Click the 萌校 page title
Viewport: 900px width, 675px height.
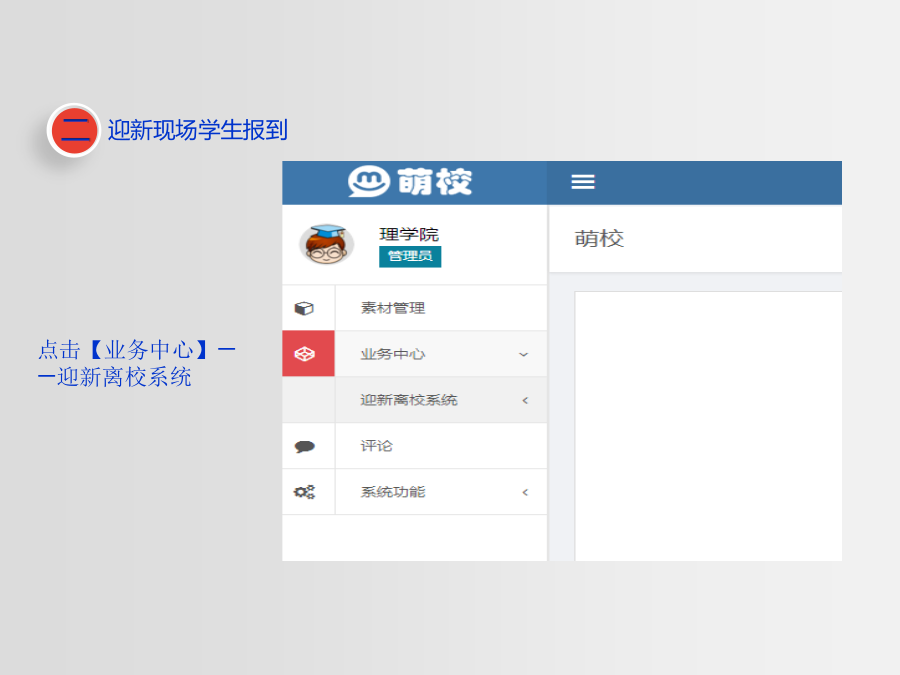[x=599, y=239]
